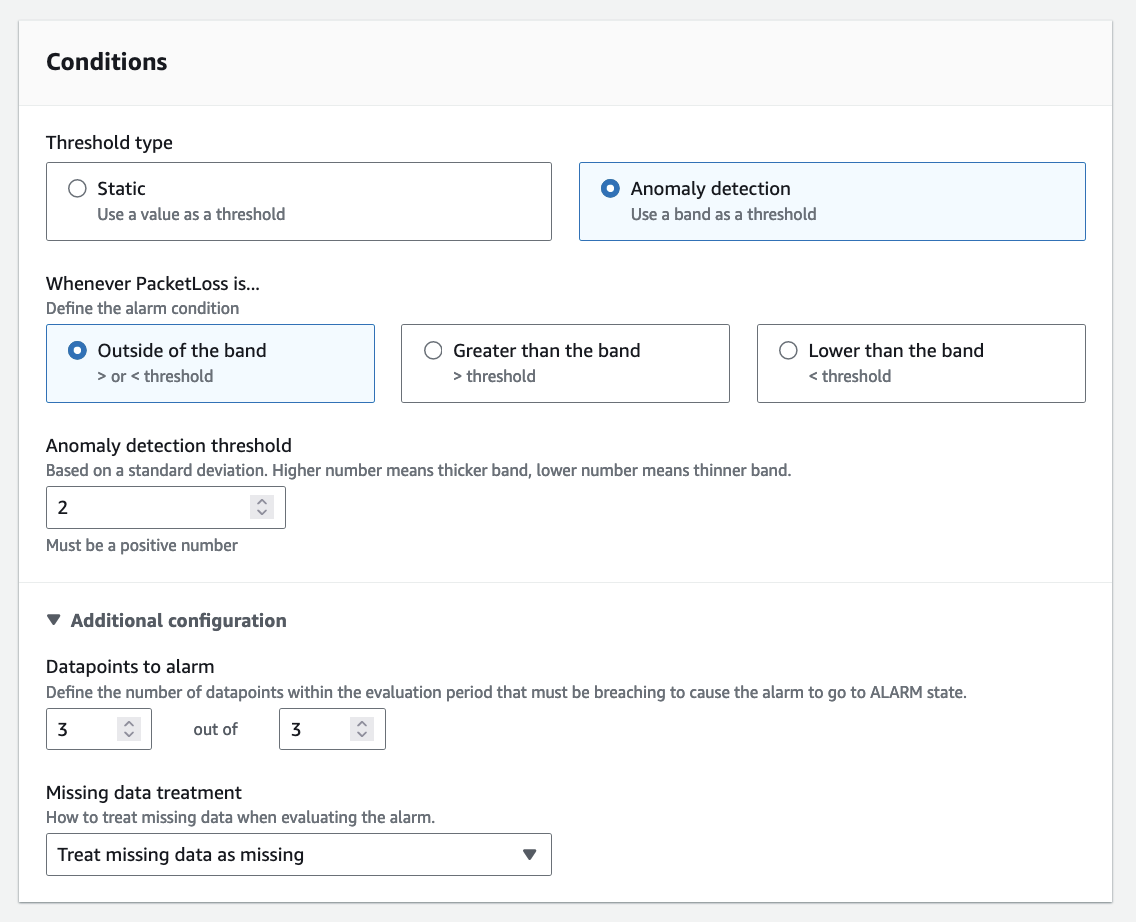
Task: Select the Outside of the band radio button
Action: (x=76, y=351)
